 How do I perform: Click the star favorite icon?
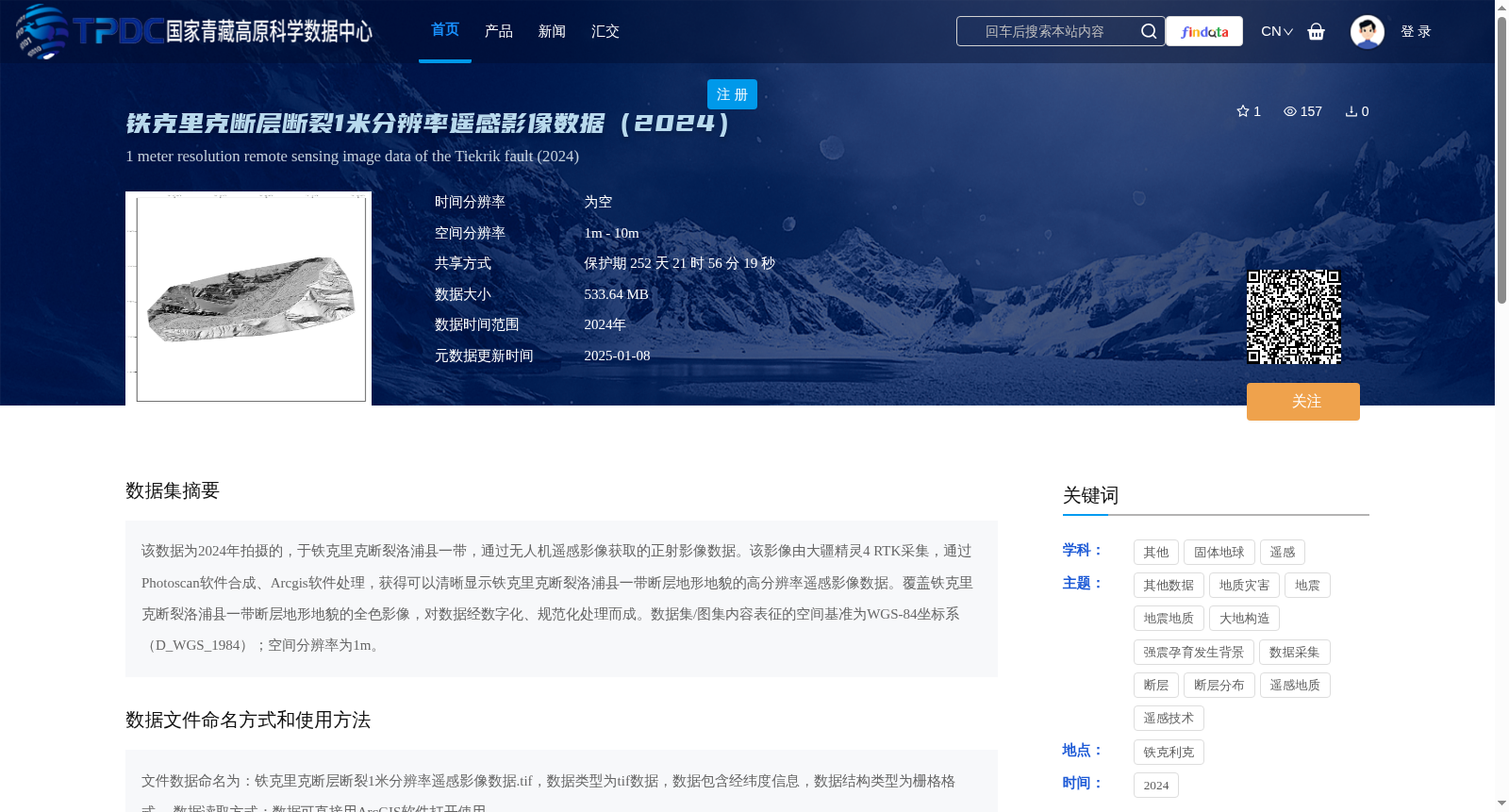pyautogui.click(x=1242, y=111)
